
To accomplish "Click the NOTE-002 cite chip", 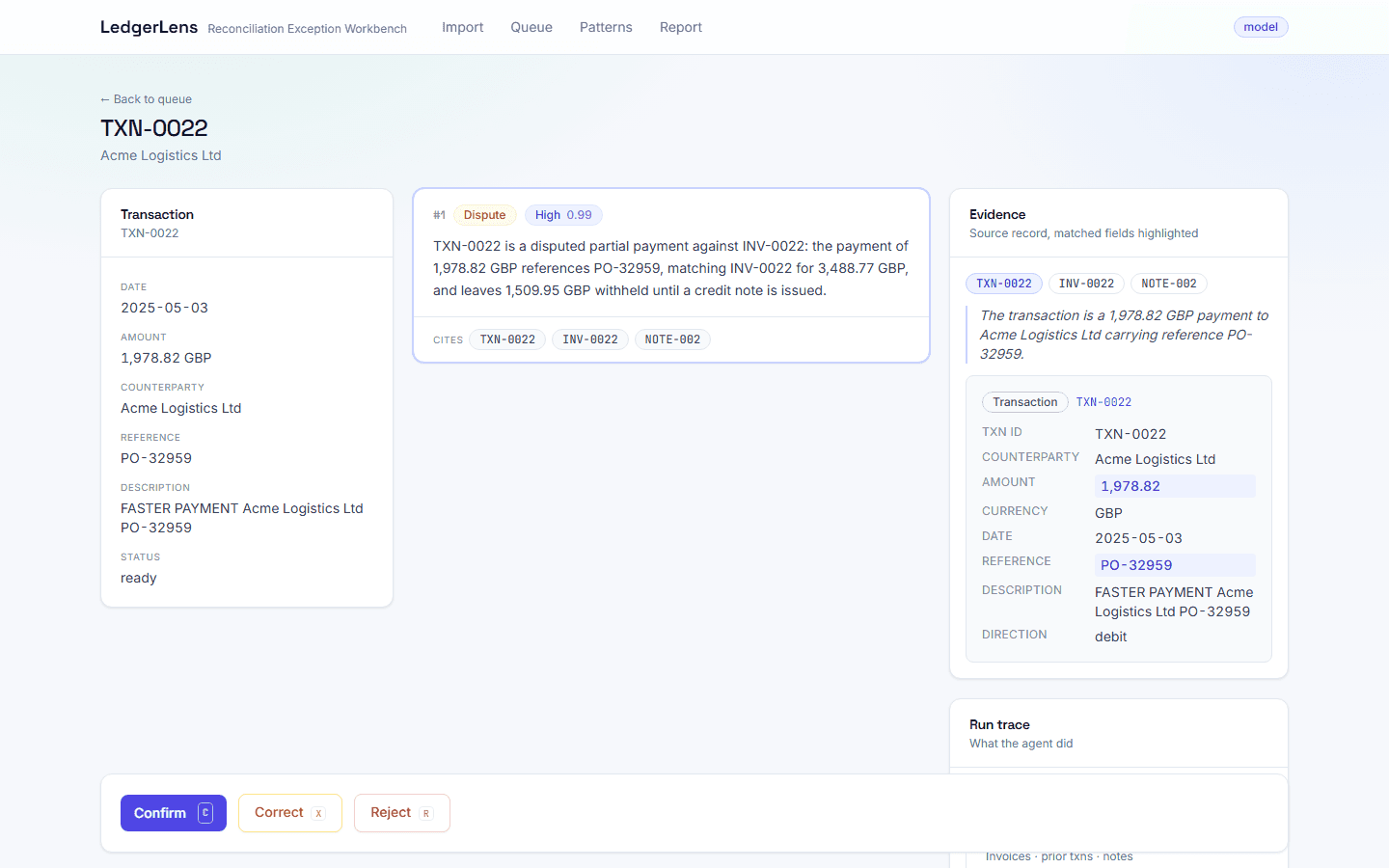I will tap(672, 339).
